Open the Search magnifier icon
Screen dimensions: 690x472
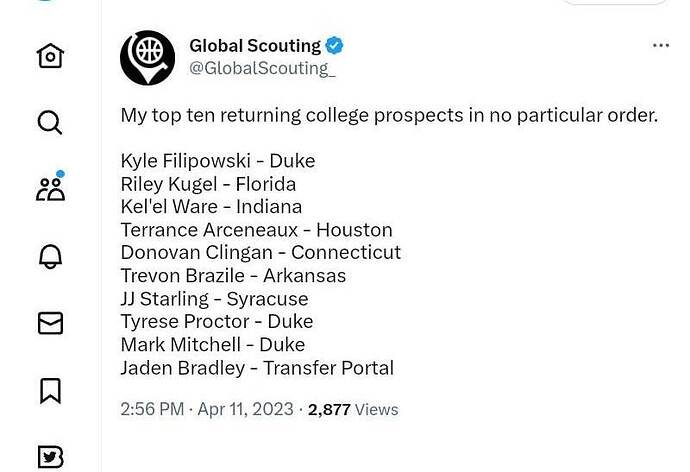coord(50,122)
